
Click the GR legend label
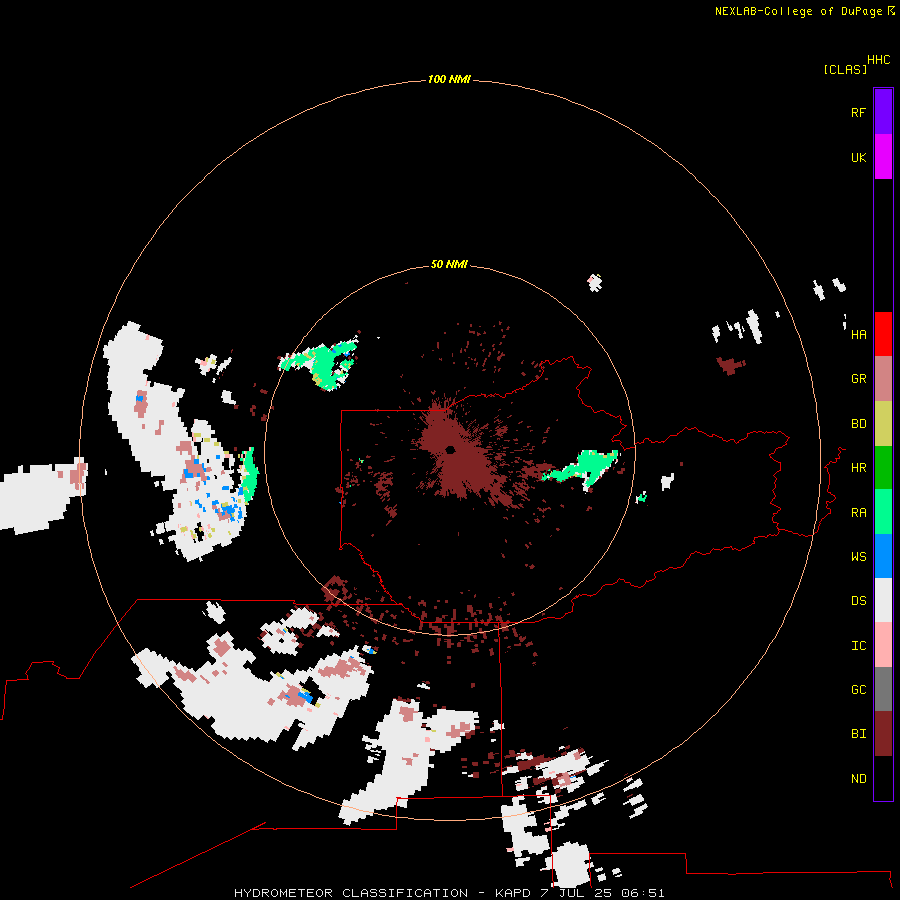click(858, 379)
